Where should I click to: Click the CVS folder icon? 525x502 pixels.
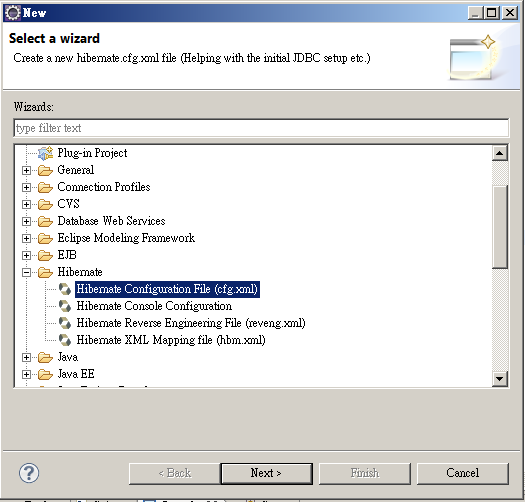click(x=45, y=204)
